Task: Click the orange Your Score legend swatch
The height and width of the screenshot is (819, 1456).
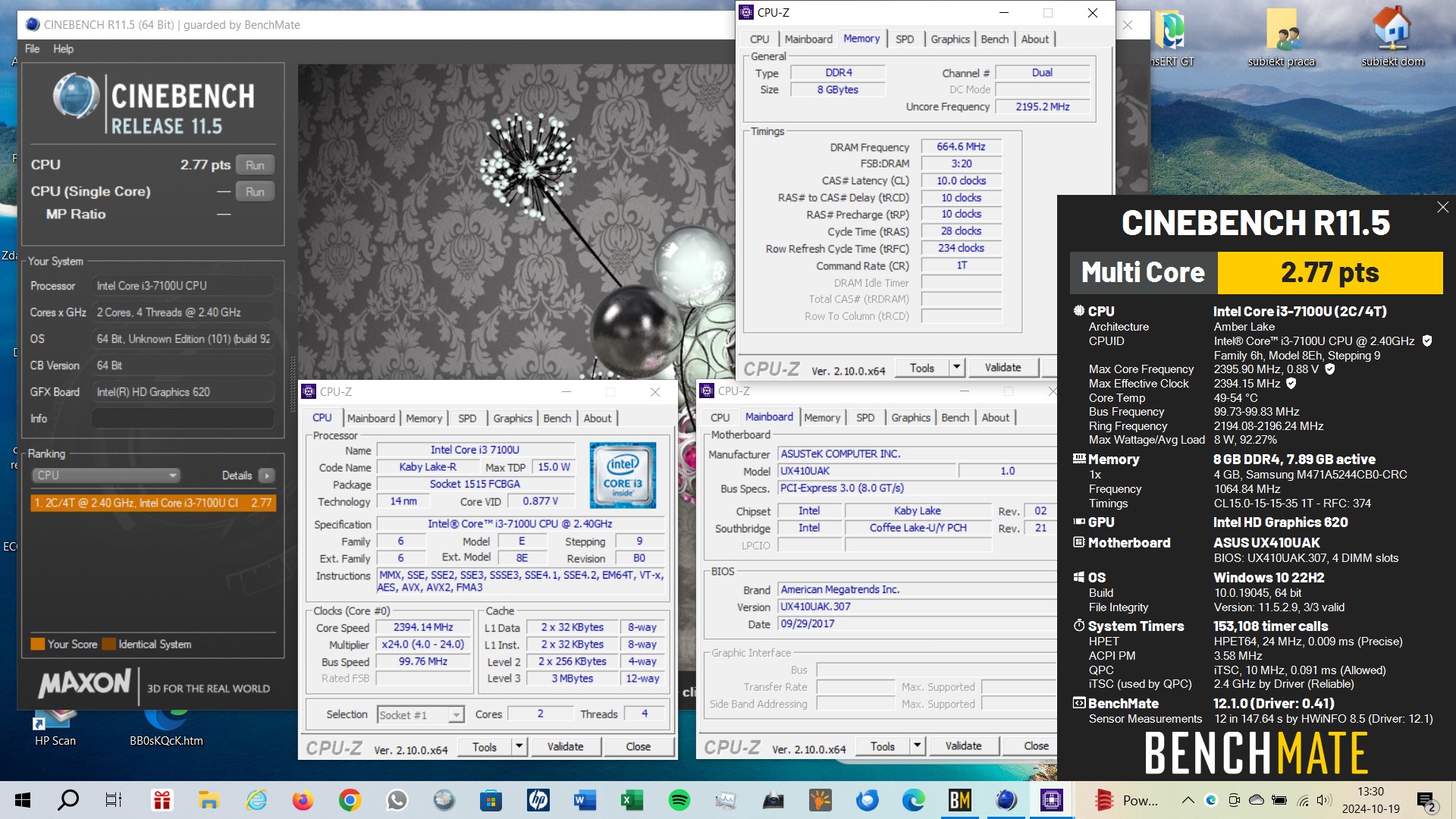Action: coord(37,644)
